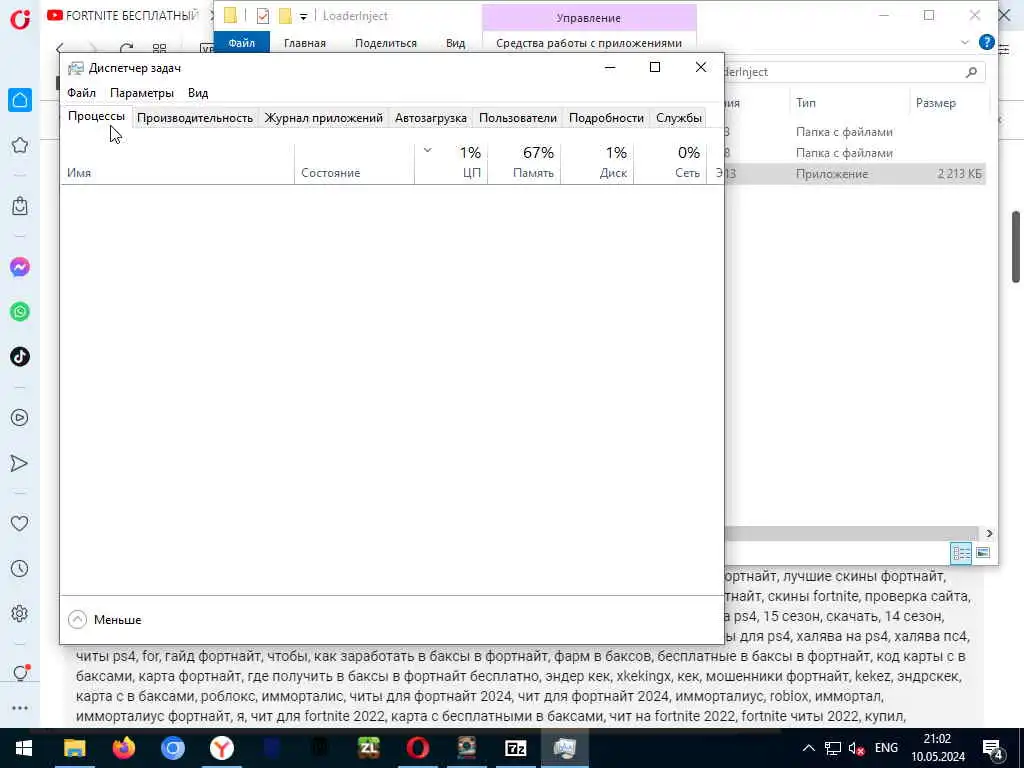
Task: Open Вид menu in Task Manager
Action: [198, 93]
